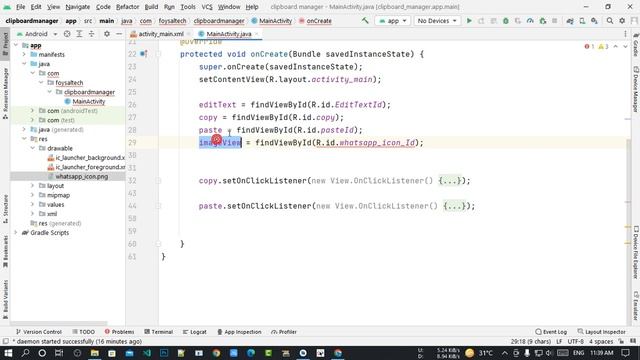The height and width of the screenshot is (360, 640).
Task: Open SDK Manager from the toolbar
Action: 594,20
